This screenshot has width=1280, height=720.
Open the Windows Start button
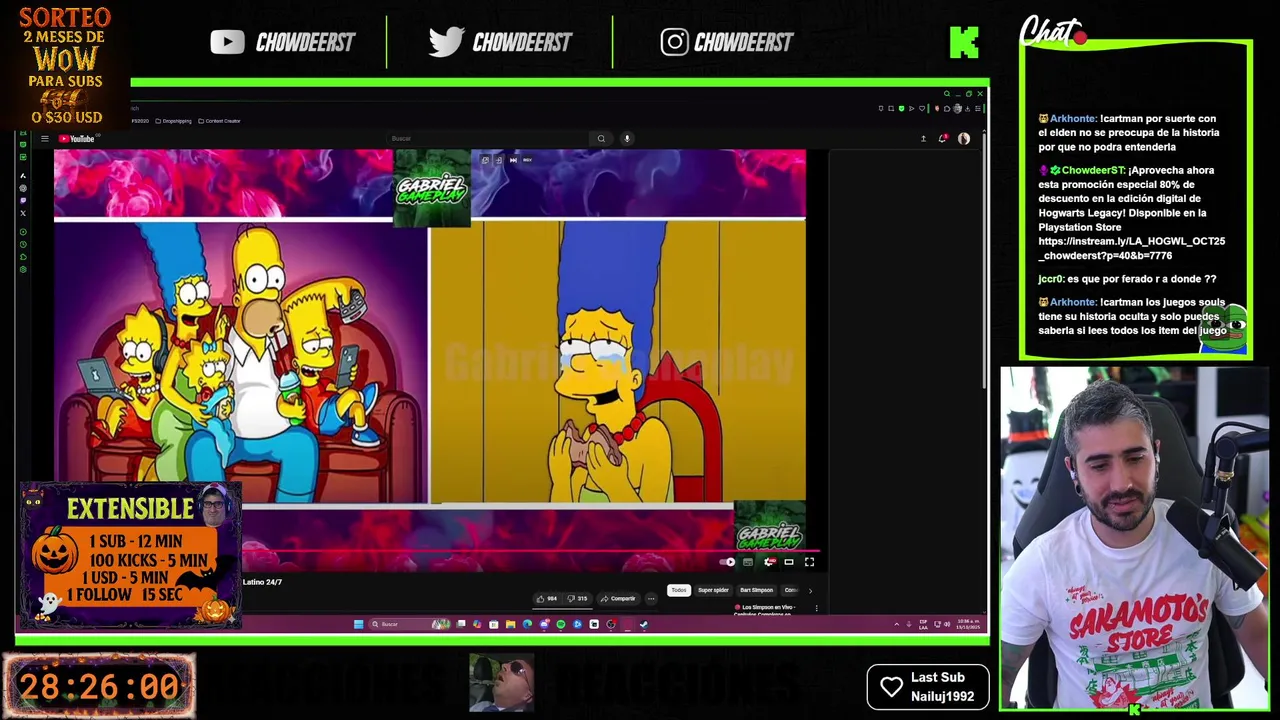(359, 624)
